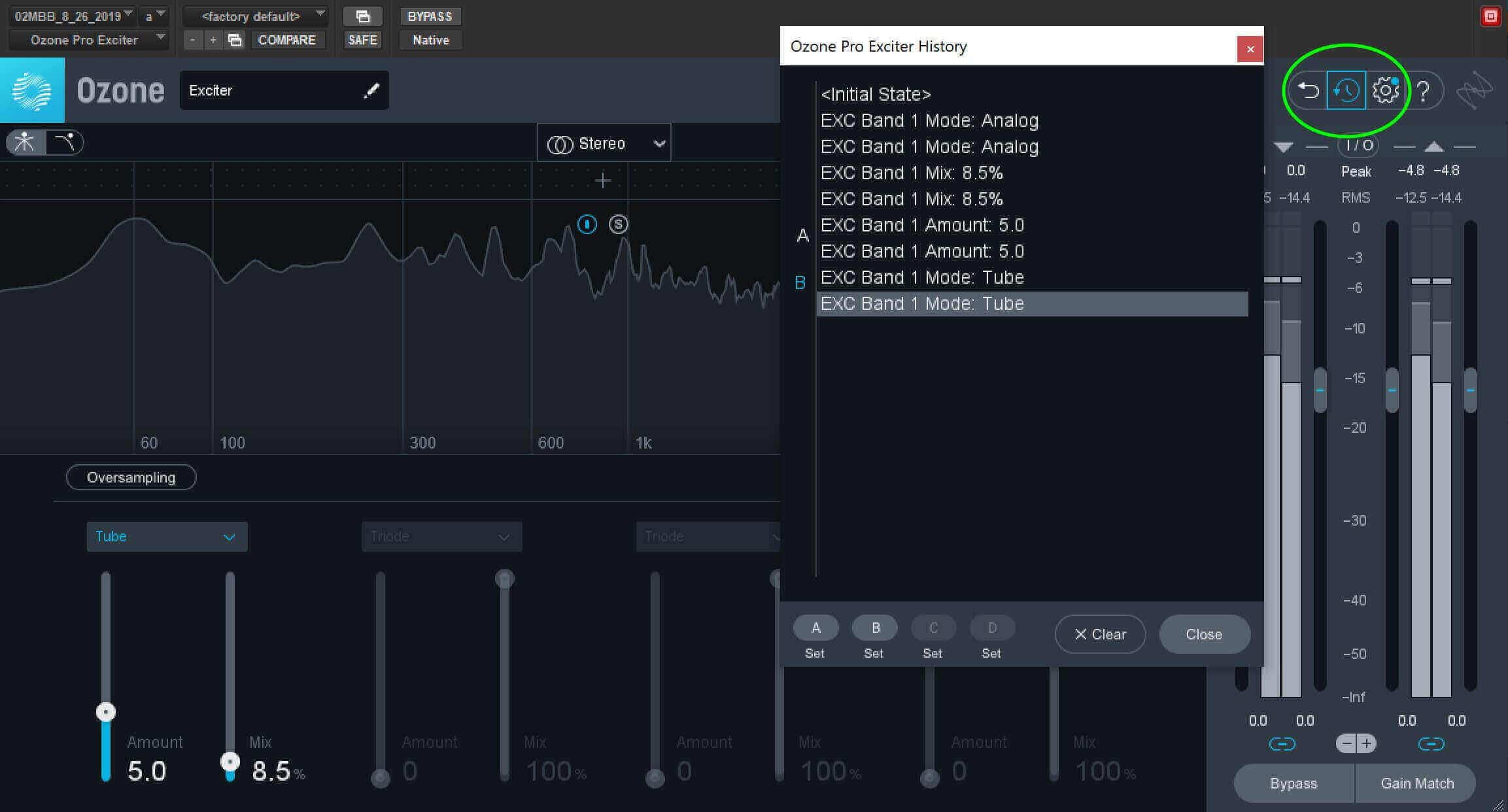Open the Ozone Pro Exciter plugin dropdown
Viewport: 1508px width, 812px height.
(x=88, y=40)
